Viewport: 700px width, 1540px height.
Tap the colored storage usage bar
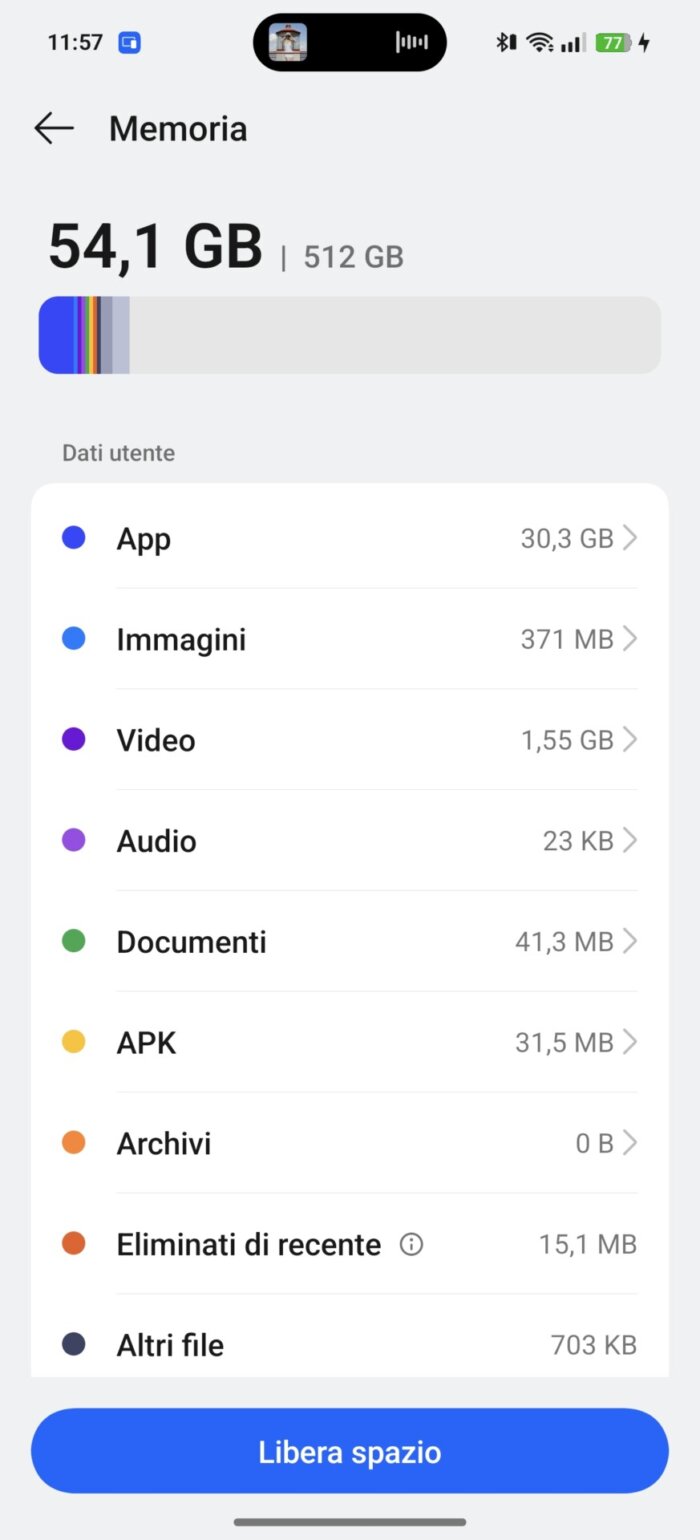pyautogui.click(x=350, y=335)
